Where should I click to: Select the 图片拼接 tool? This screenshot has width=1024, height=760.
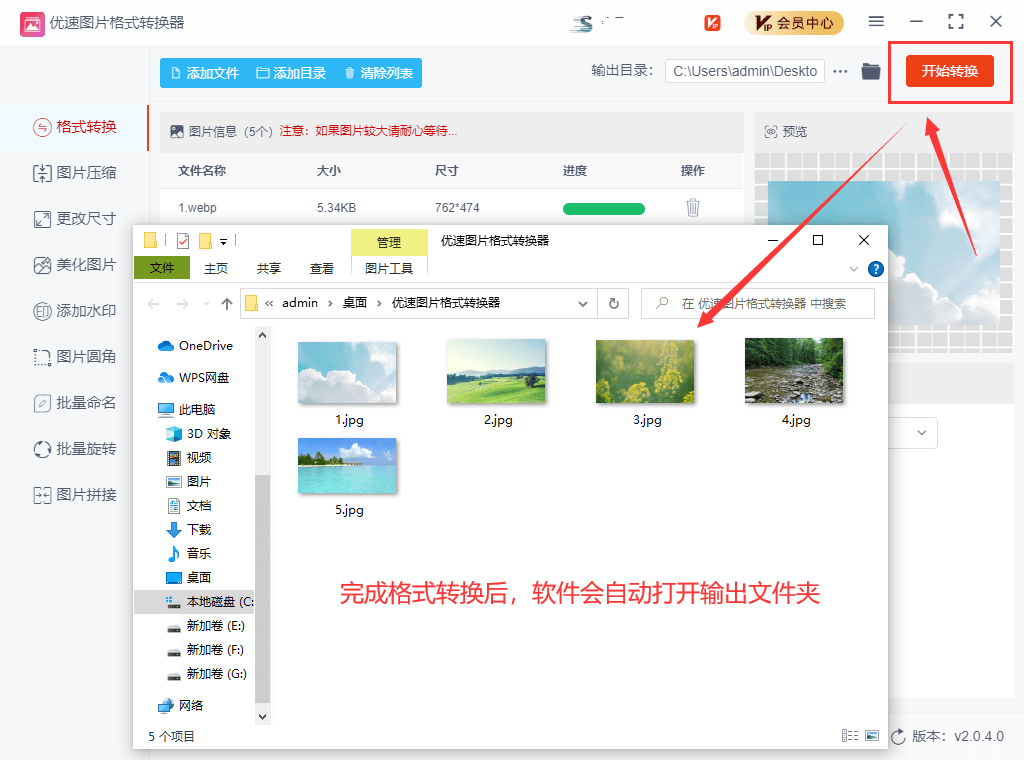click(75, 494)
